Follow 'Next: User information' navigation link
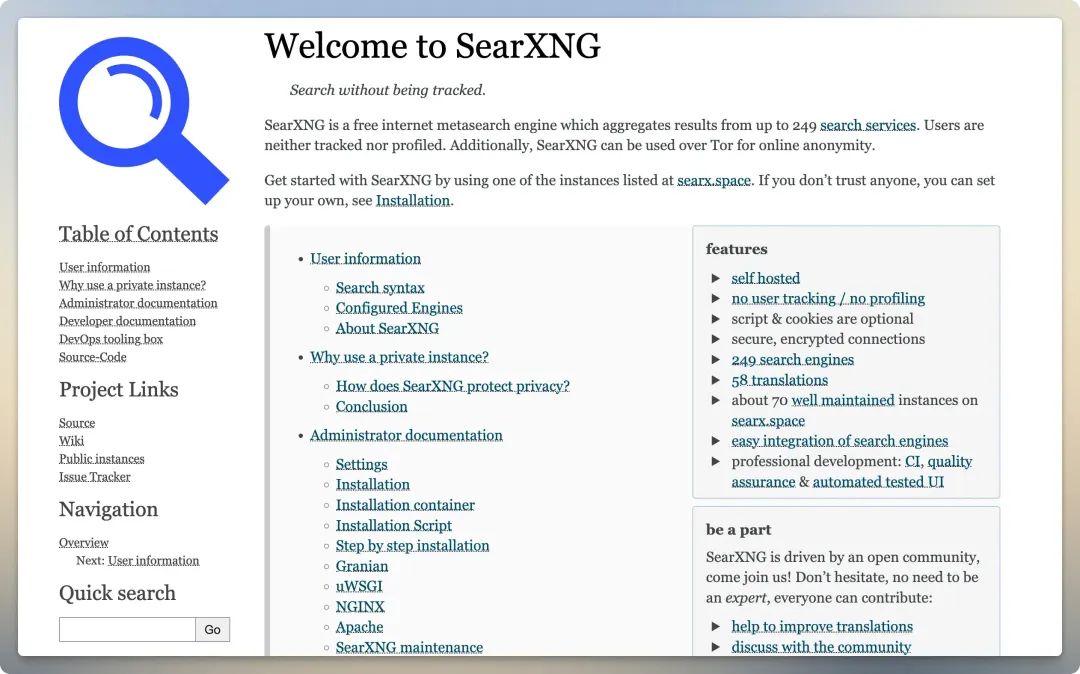 154,560
